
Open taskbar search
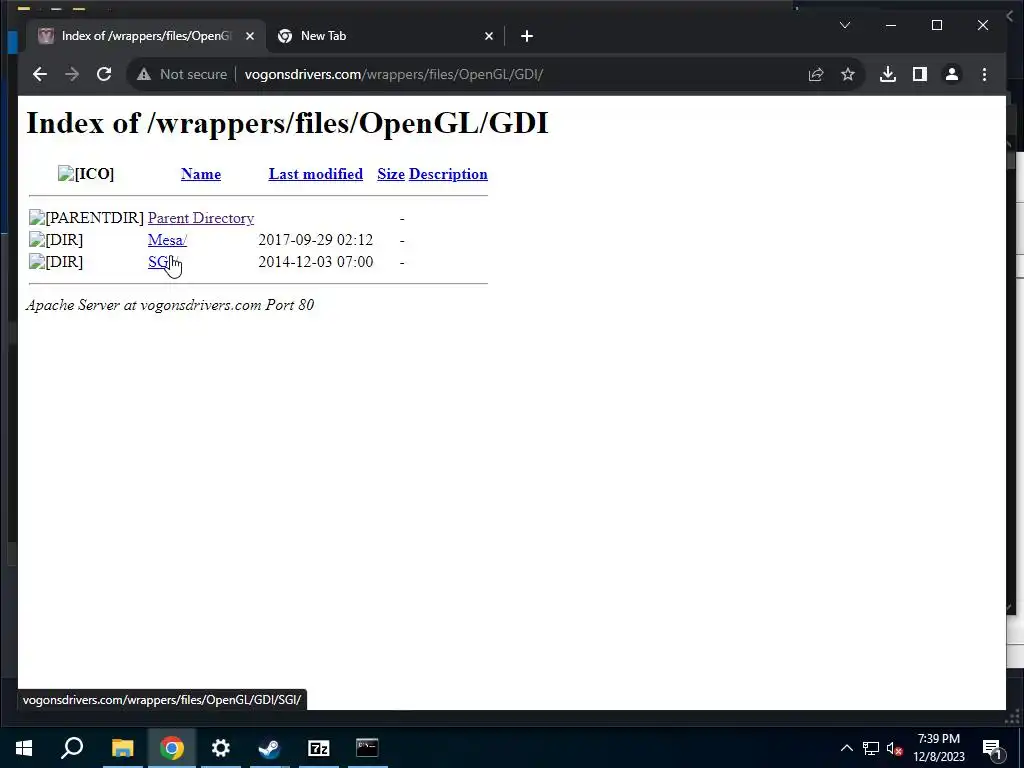pyautogui.click(x=72, y=748)
